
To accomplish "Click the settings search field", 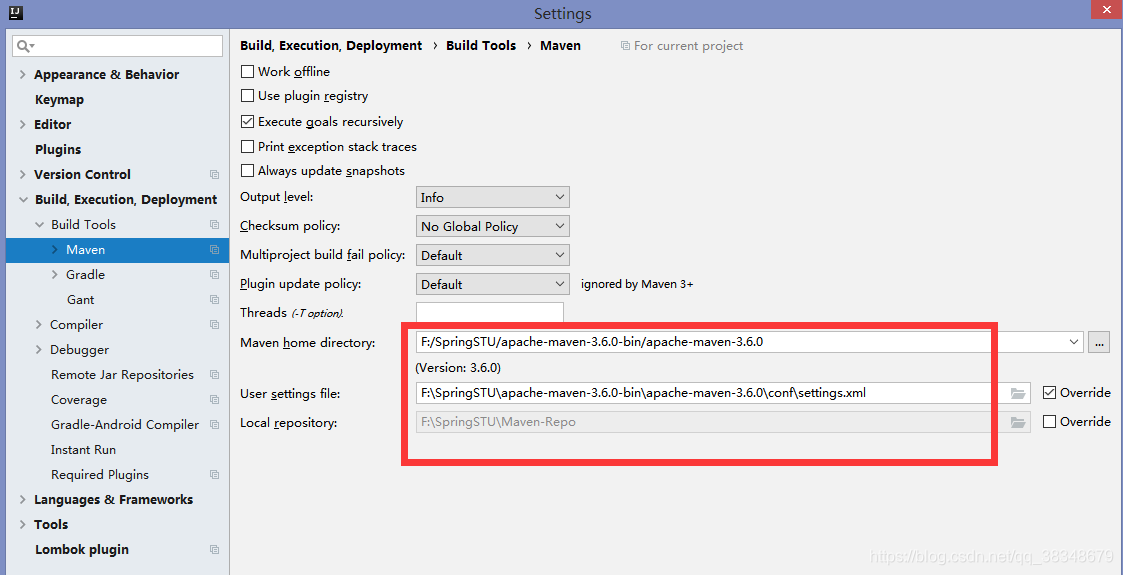I will pyautogui.click(x=117, y=46).
